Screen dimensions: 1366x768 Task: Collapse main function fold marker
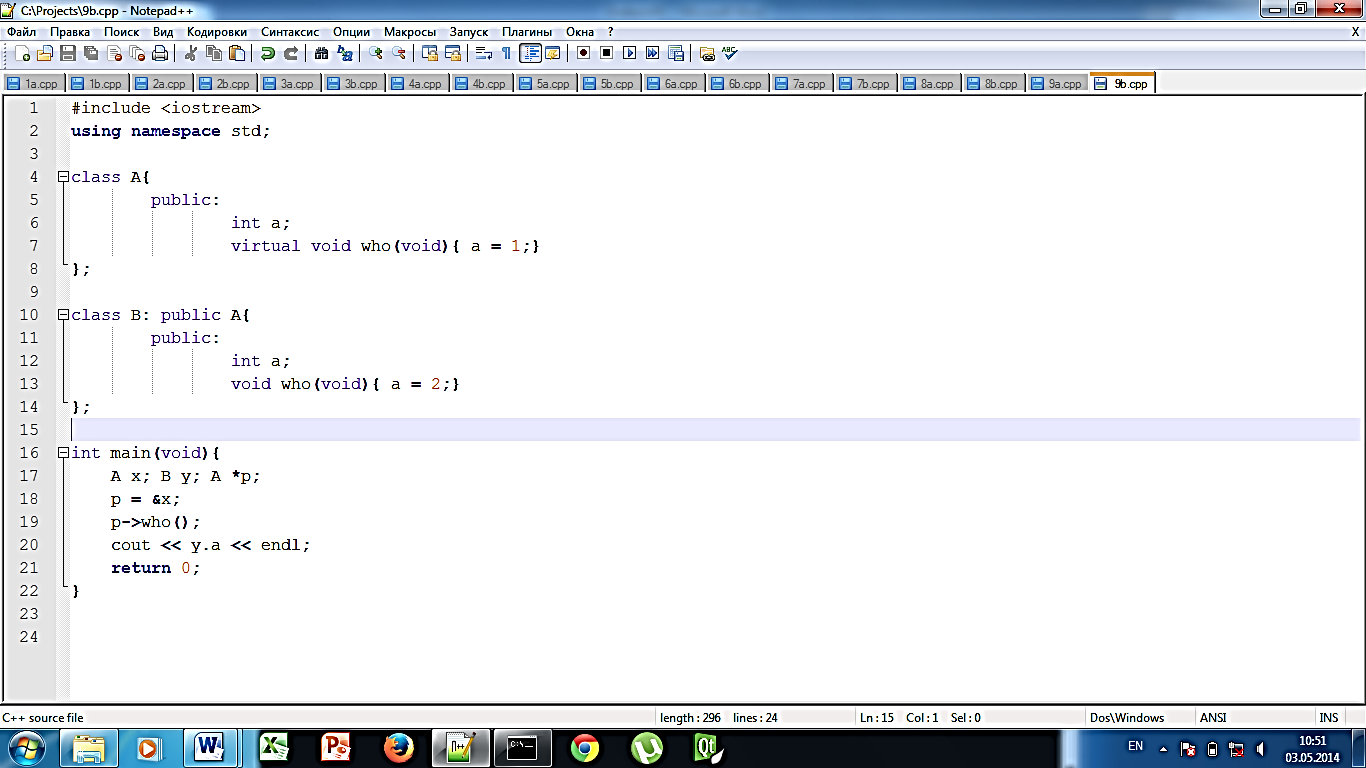tap(63, 453)
